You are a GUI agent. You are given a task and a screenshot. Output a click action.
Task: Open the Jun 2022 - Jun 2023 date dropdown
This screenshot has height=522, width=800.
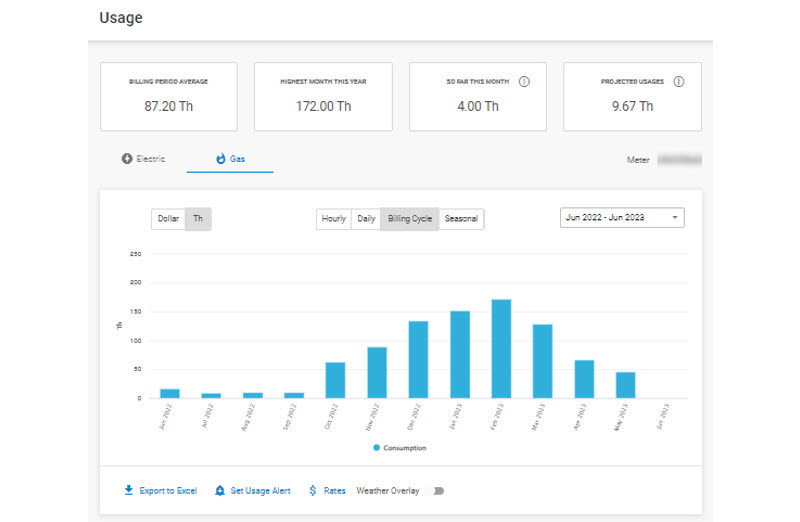(621, 218)
